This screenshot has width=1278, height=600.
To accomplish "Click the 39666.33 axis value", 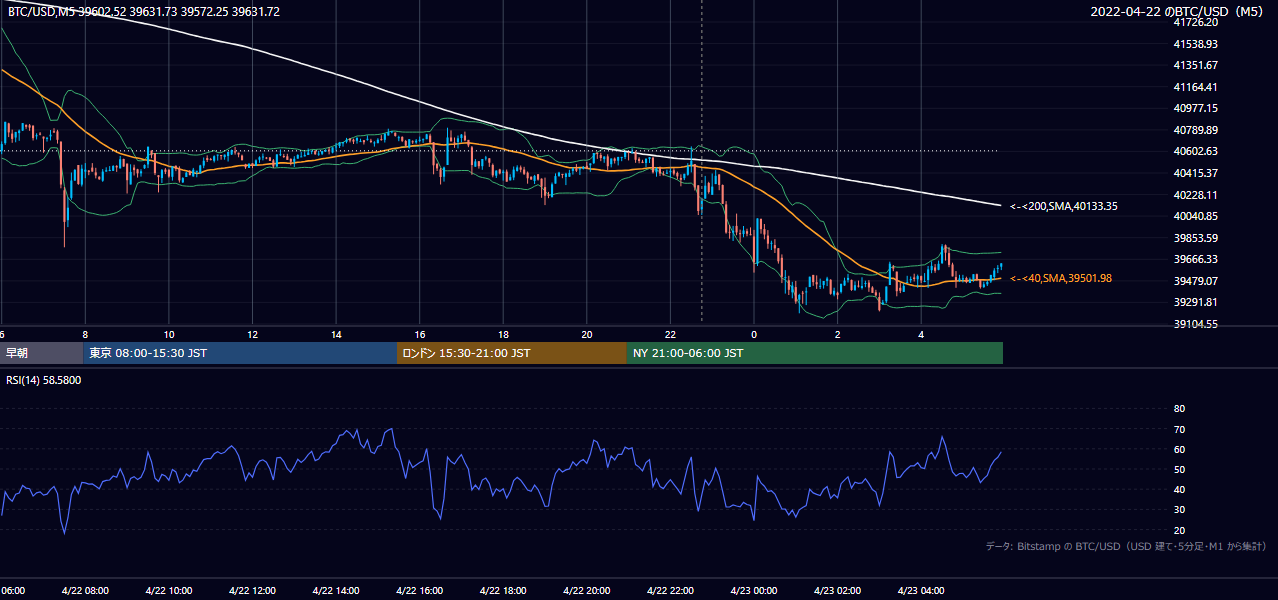I will click(1195, 259).
